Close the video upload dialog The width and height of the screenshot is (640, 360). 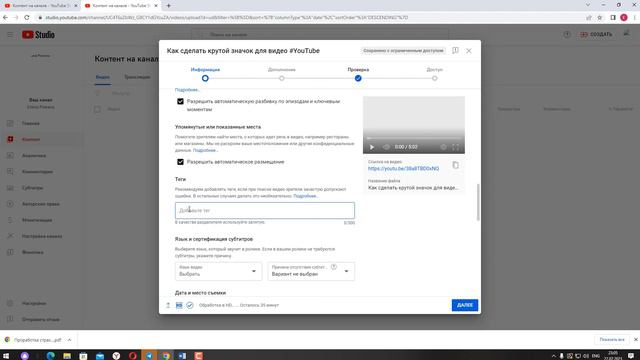click(x=469, y=51)
